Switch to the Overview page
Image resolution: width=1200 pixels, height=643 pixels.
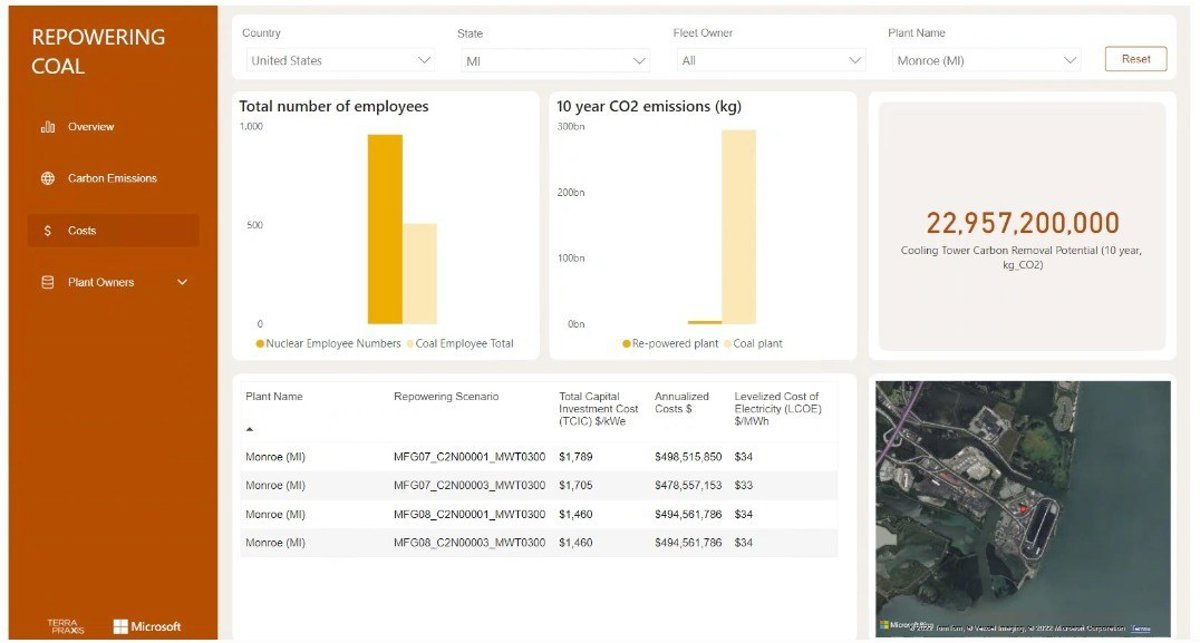[x=91, y=127]
